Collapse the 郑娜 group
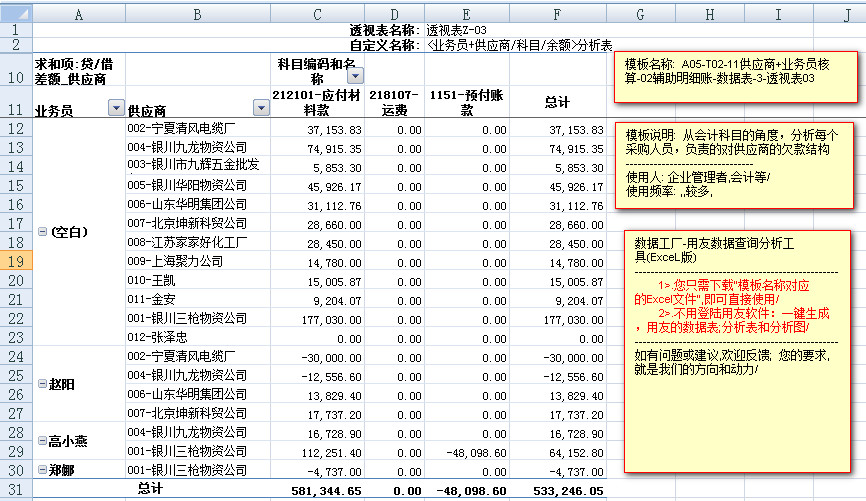The height and width of the screenshot is (501, 866). pyautogui.click(x=42, y=470)
